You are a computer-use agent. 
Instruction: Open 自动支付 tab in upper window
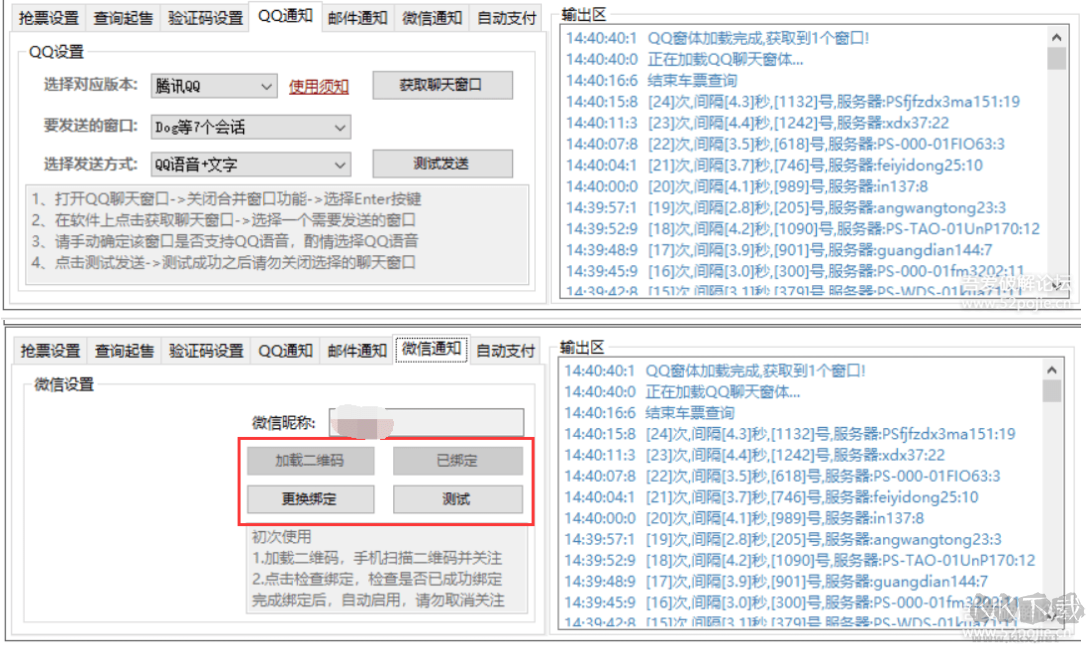pos(506,18)
